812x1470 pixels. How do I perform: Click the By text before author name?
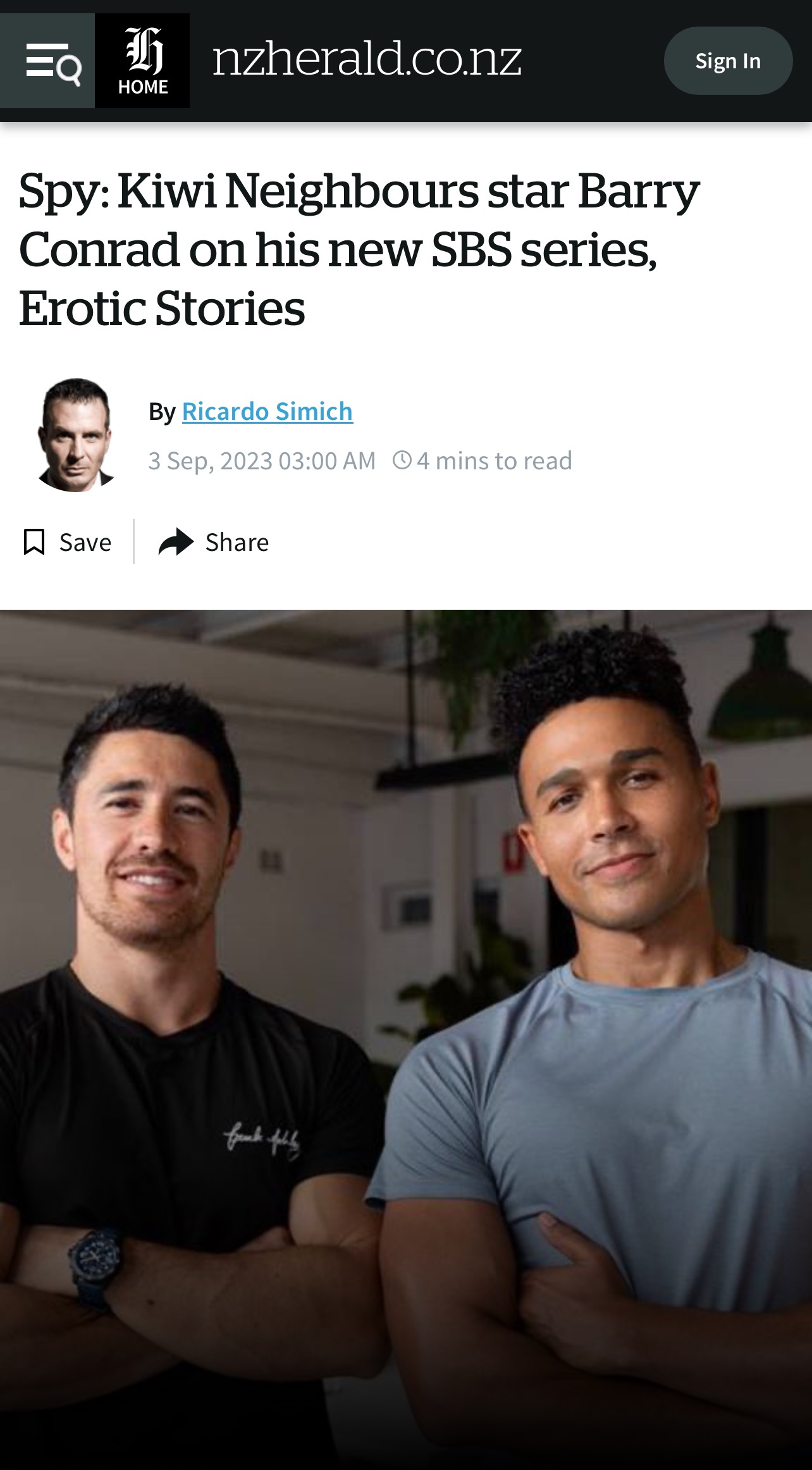162,412
